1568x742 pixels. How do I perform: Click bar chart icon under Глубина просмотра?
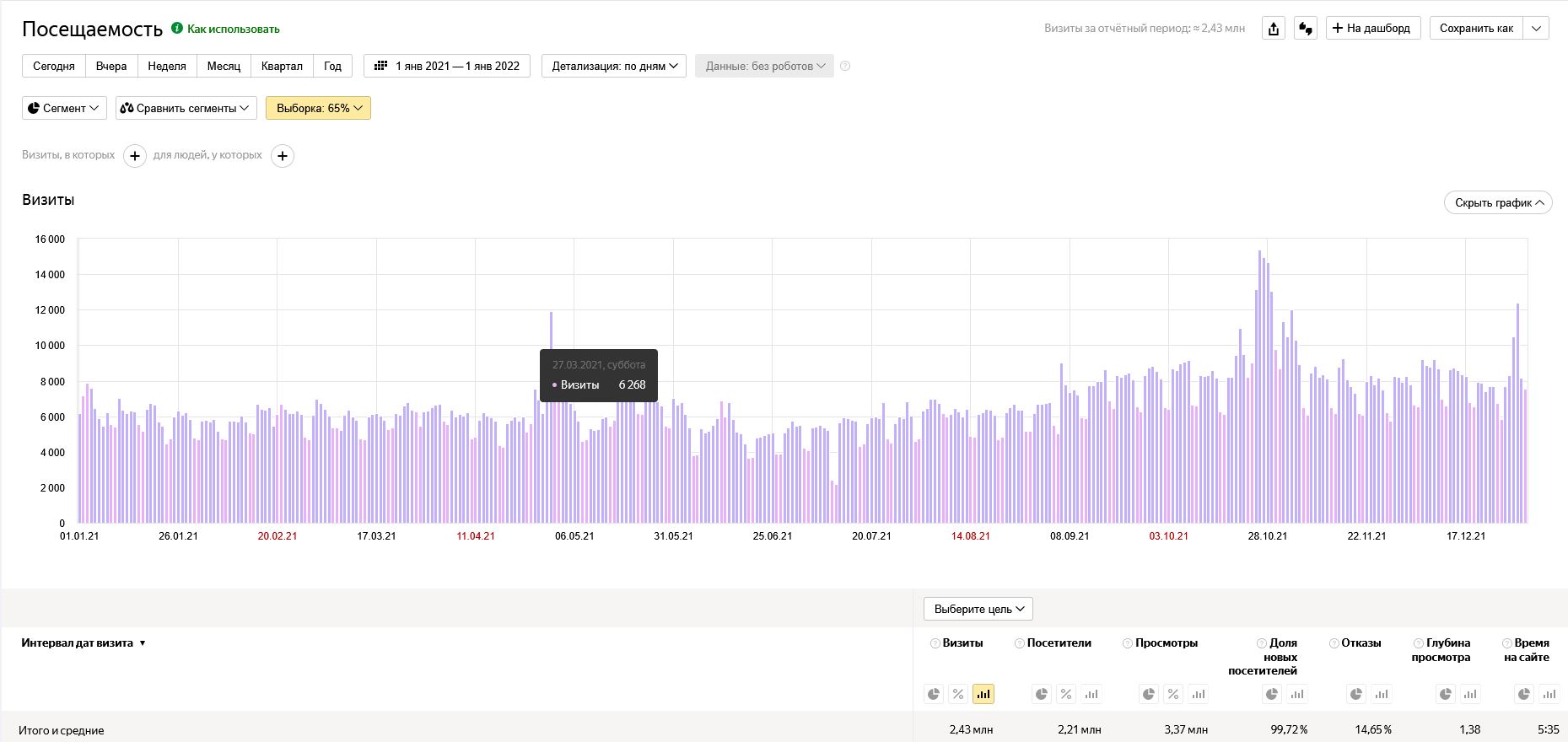pos(1470,694)
